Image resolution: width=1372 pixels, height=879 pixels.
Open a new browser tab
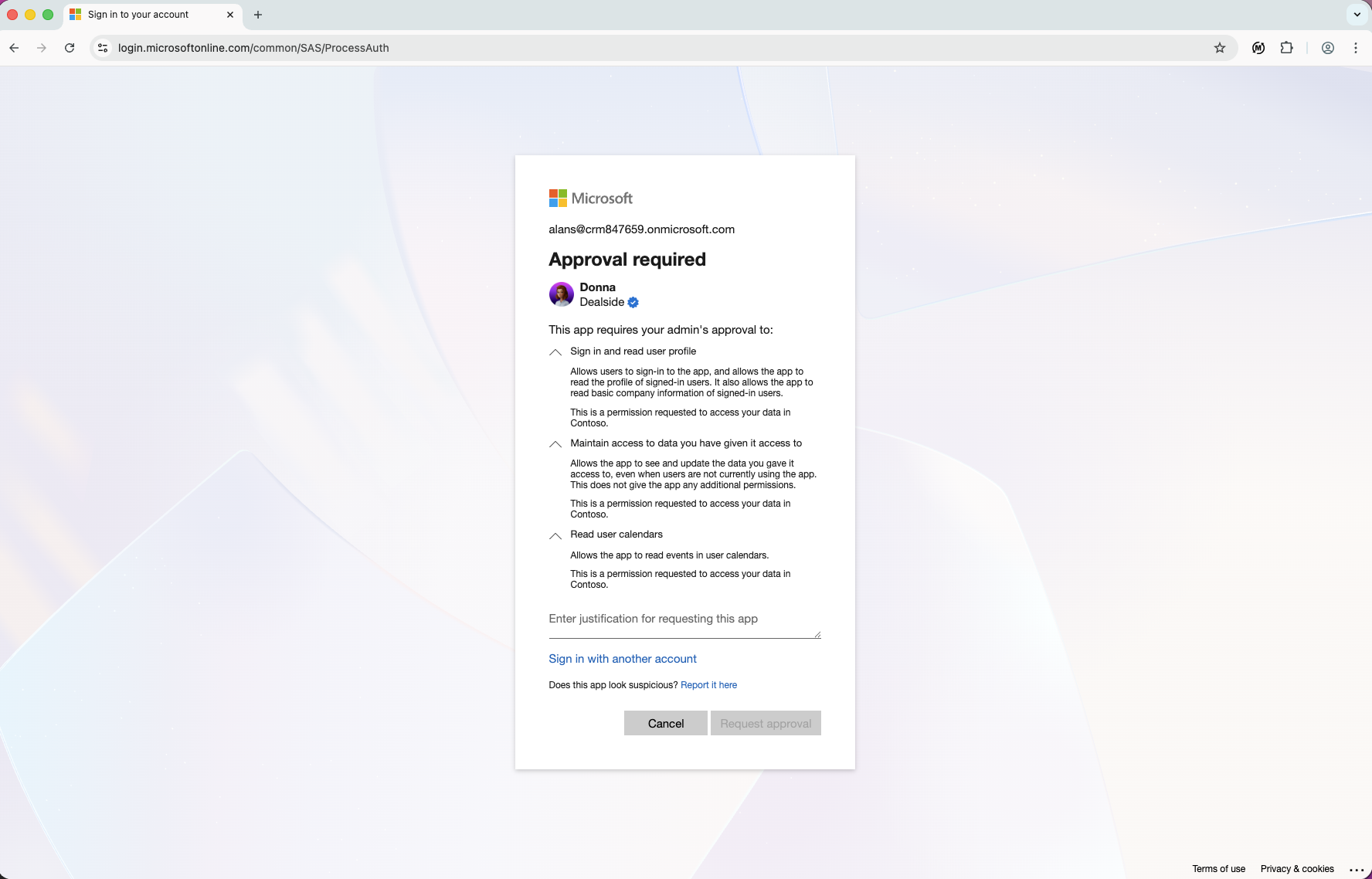[x=258, y=15]
